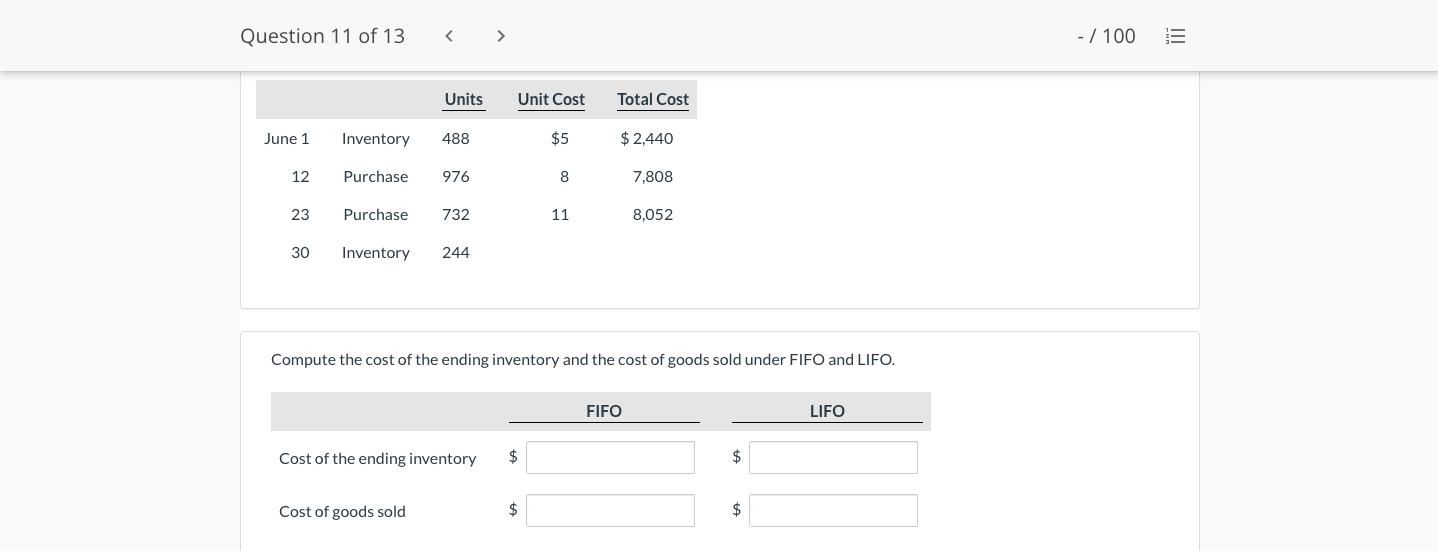
Task: Click the FIFO column heading
Action: (604, 411)
